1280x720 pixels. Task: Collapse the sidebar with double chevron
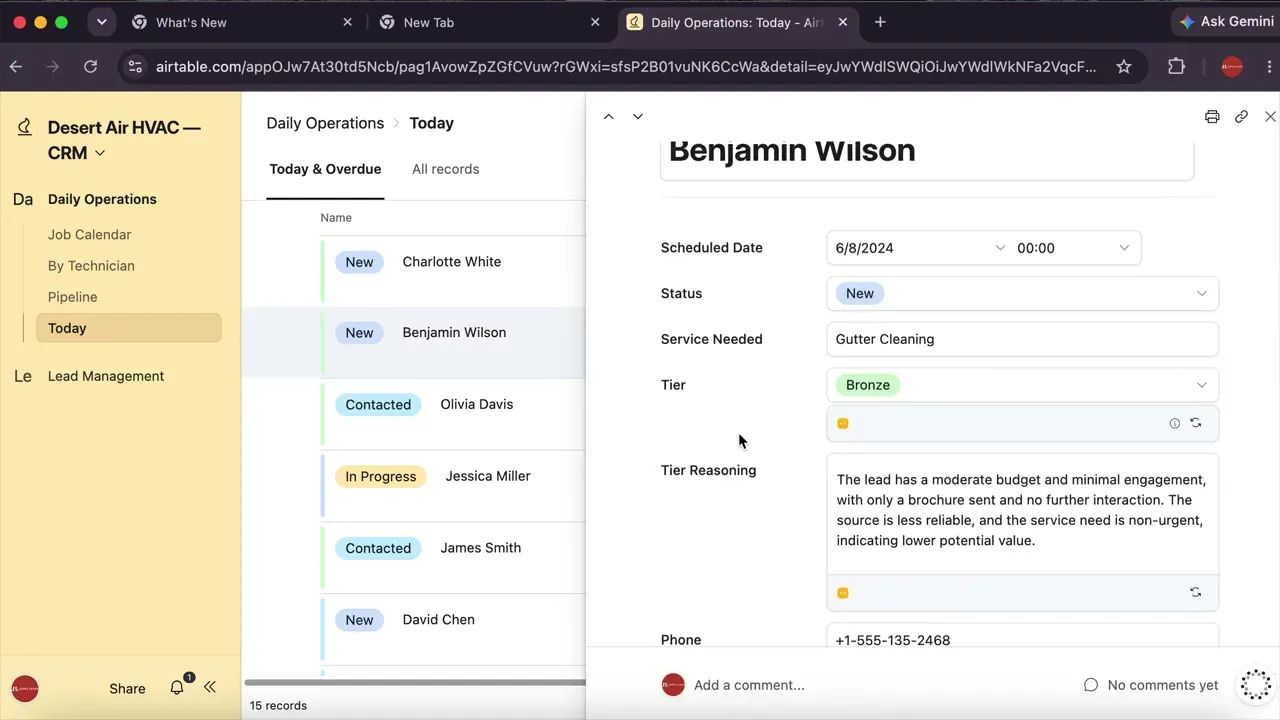[210, 687]
